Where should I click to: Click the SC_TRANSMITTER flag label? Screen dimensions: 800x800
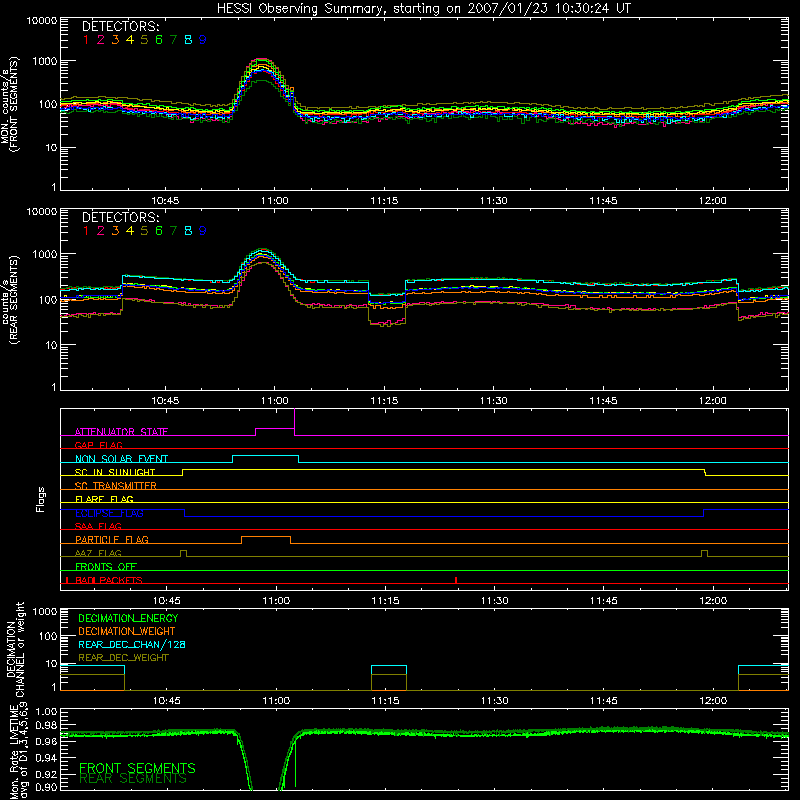coord(116,486)
